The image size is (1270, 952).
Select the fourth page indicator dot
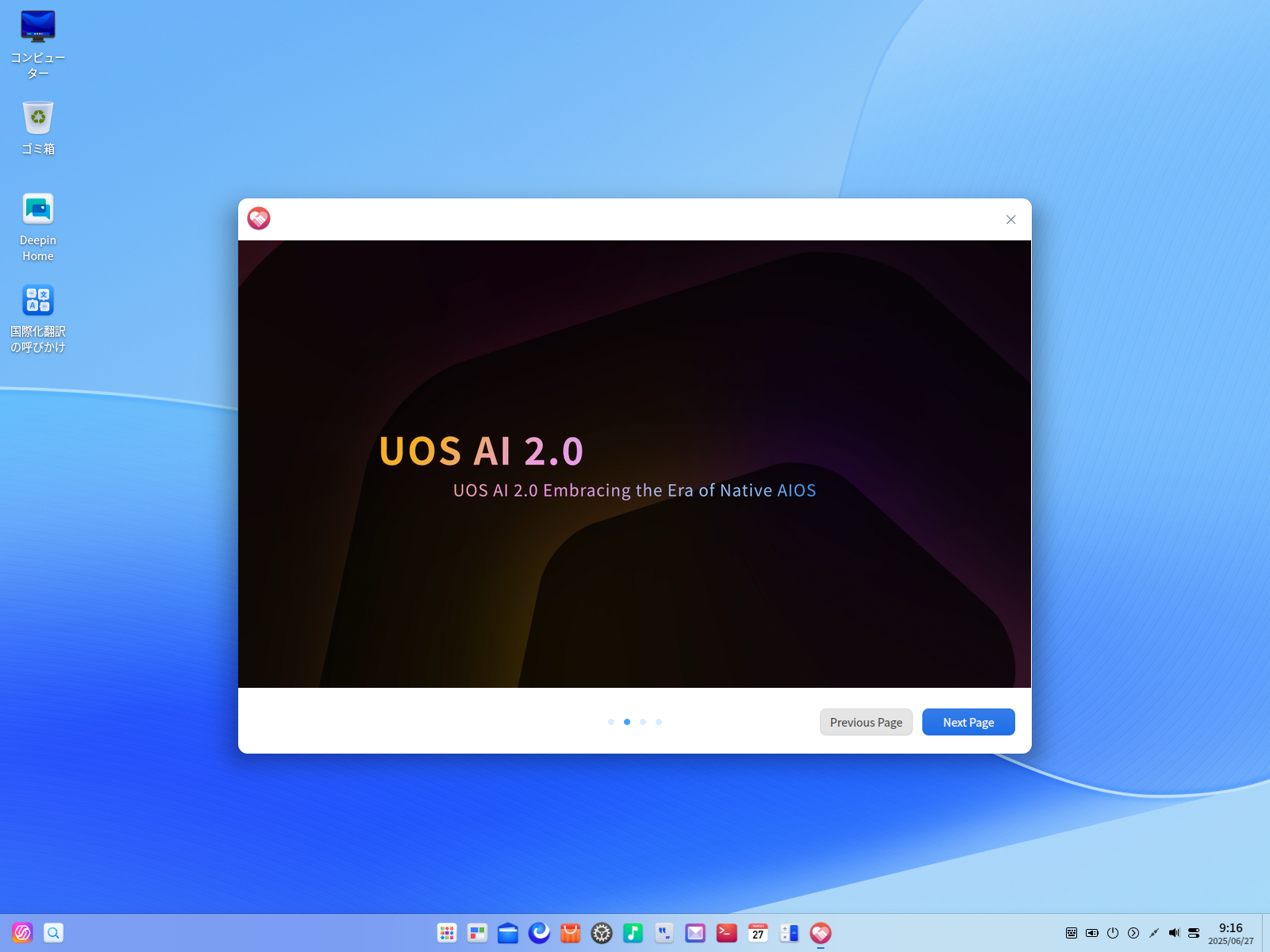[x=659, y=722]
